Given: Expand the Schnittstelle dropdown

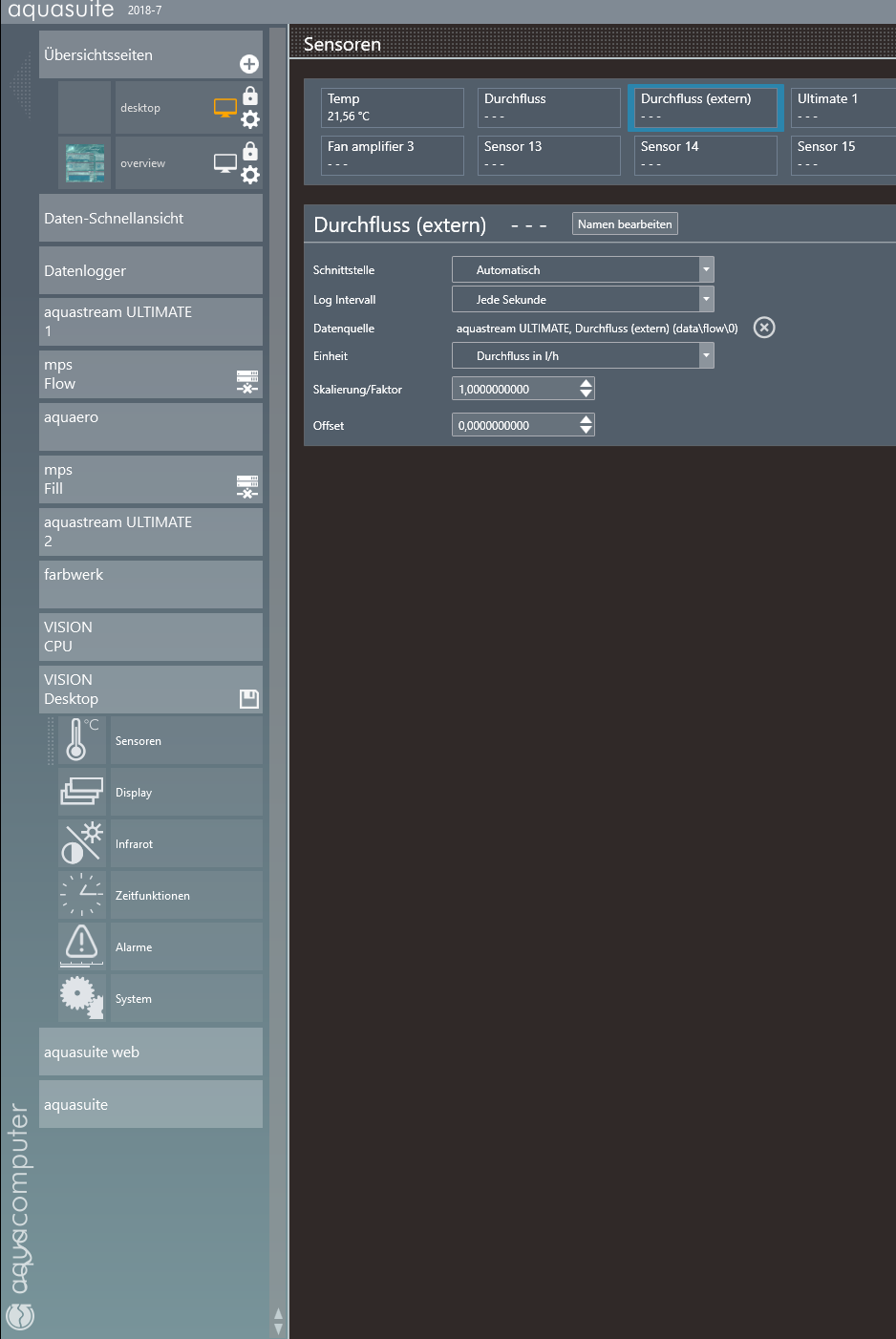Looking at the screenshot, I should pyautogui.click(x=707, y=270).
